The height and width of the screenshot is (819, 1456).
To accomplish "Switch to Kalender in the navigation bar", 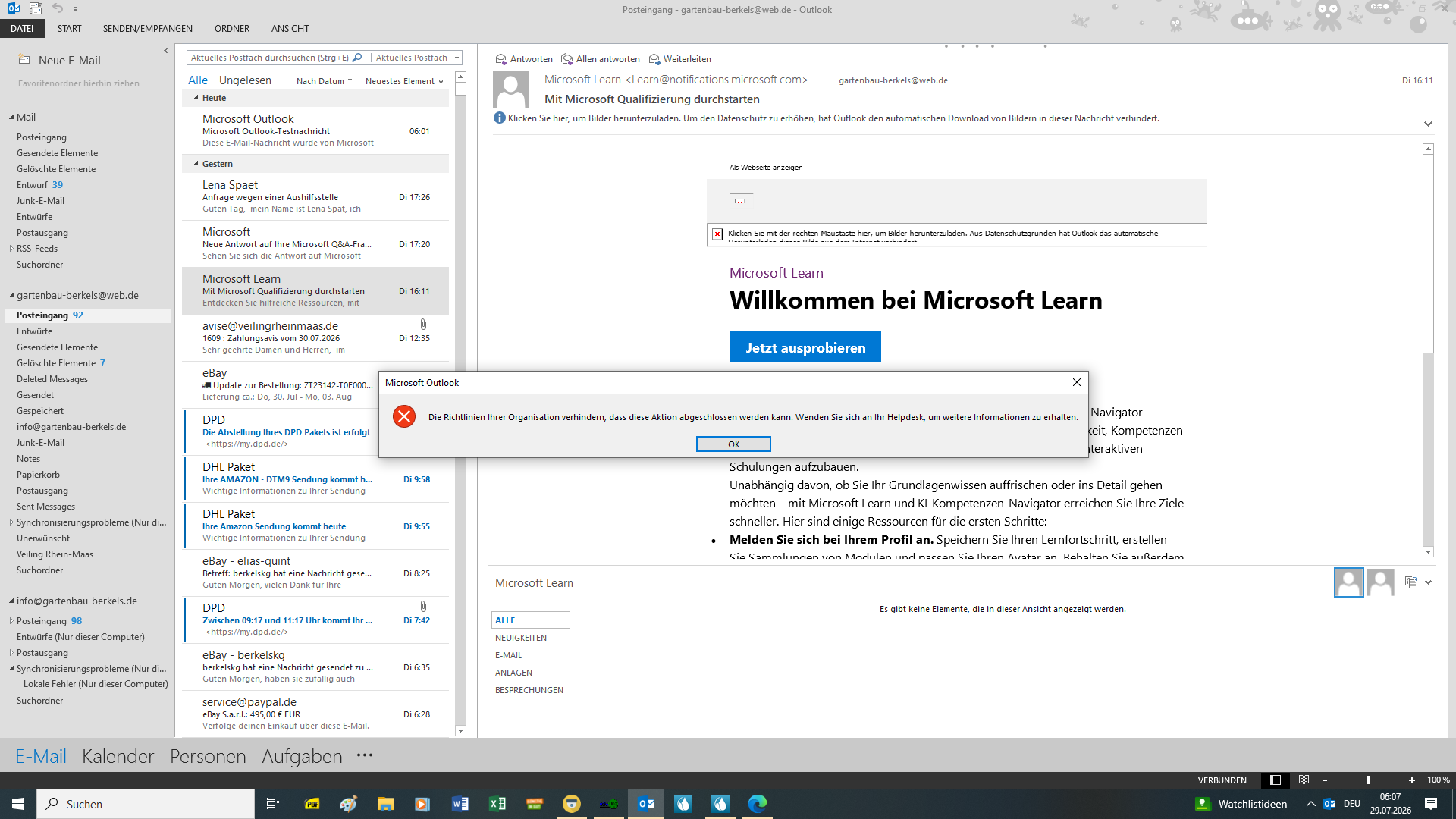I will (118, 756).
